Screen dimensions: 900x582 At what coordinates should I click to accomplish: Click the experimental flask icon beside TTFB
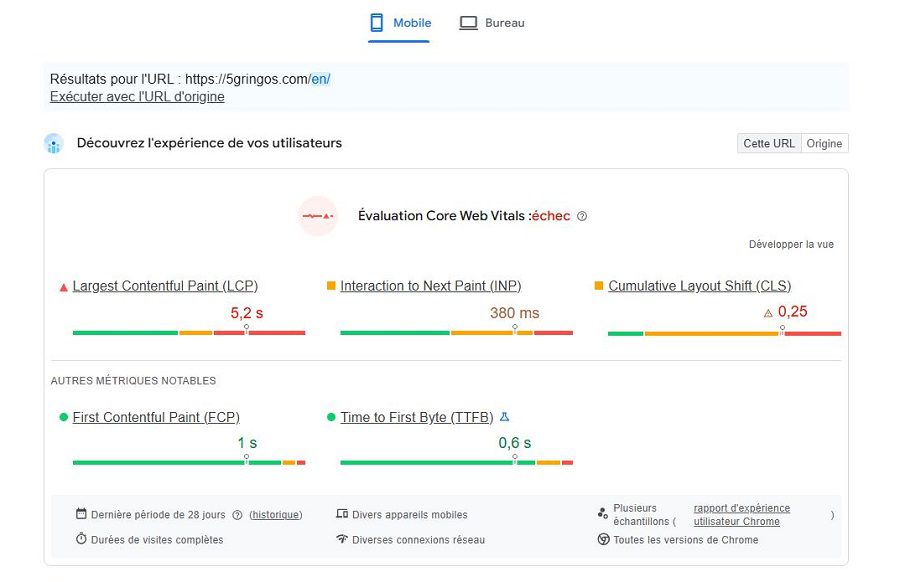[x=505, y=417]
